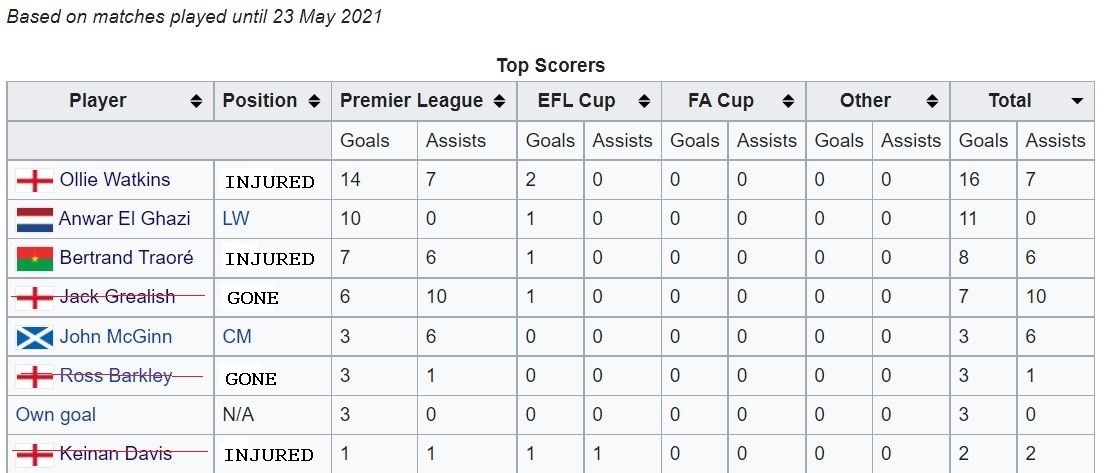Click the Netherlands flag beside Anwar El Ghazi
1112x473 pixels.
click(35, 220)
